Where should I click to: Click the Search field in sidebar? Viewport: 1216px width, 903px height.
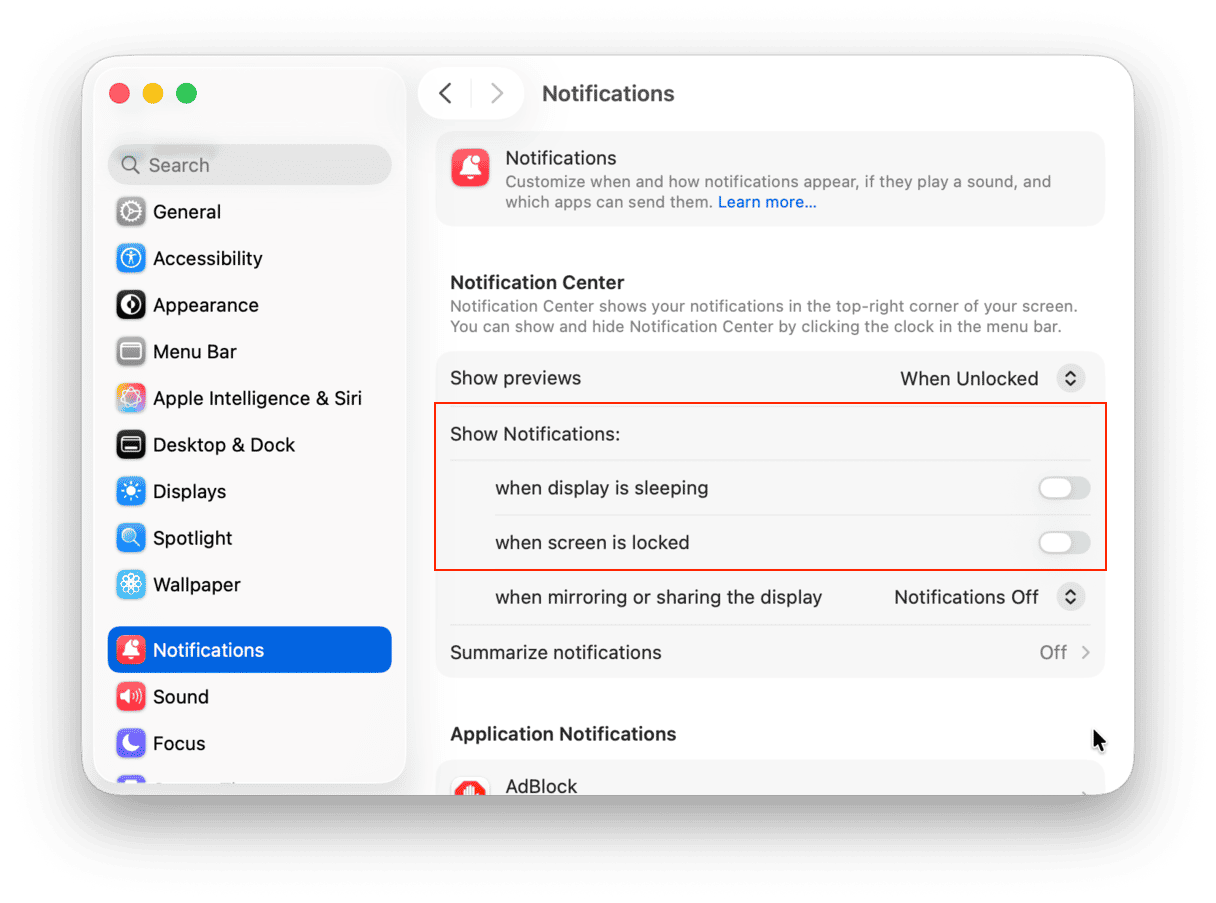[x=250, y=165]
